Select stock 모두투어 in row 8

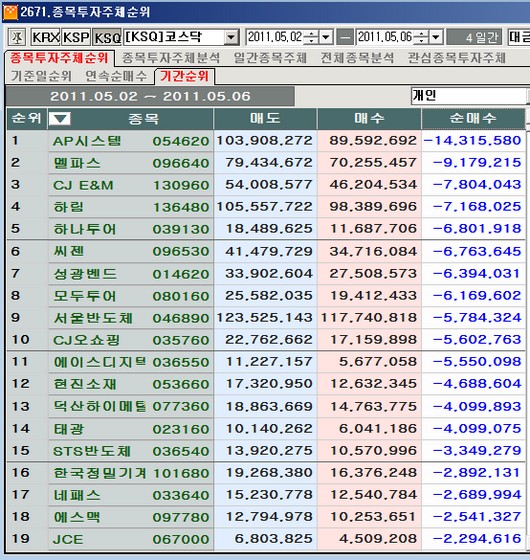(x=85, y=296)
